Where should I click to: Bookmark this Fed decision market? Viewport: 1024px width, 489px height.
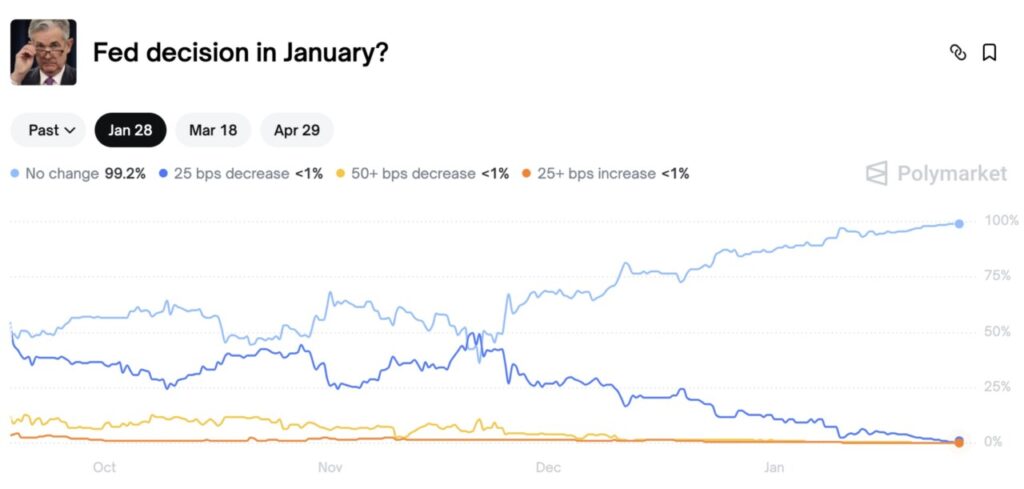point(989,53)
